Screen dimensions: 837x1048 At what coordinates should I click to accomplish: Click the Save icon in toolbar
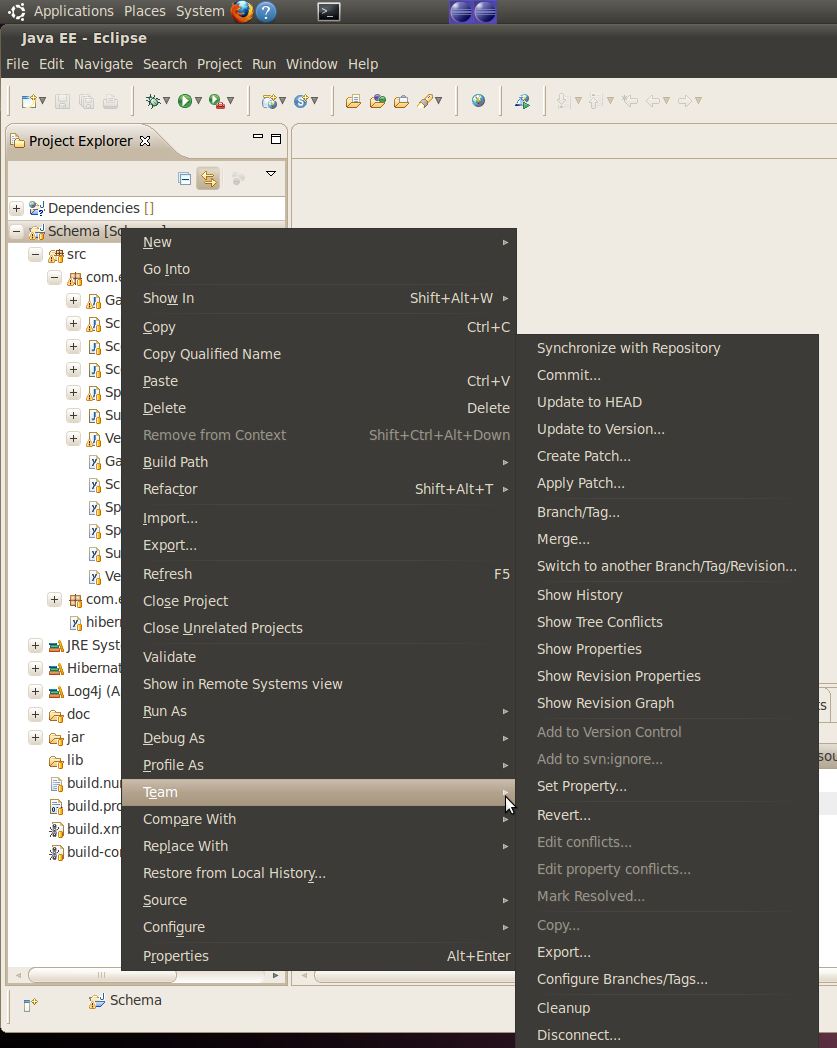[x=62, y=101]
